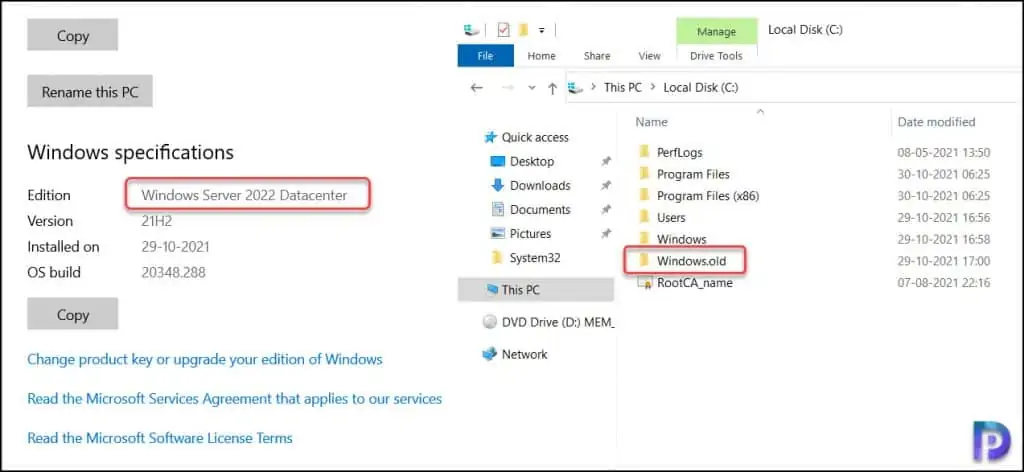
Task: Click the Forward navigation arrow
Action: [x=507, y=87]
